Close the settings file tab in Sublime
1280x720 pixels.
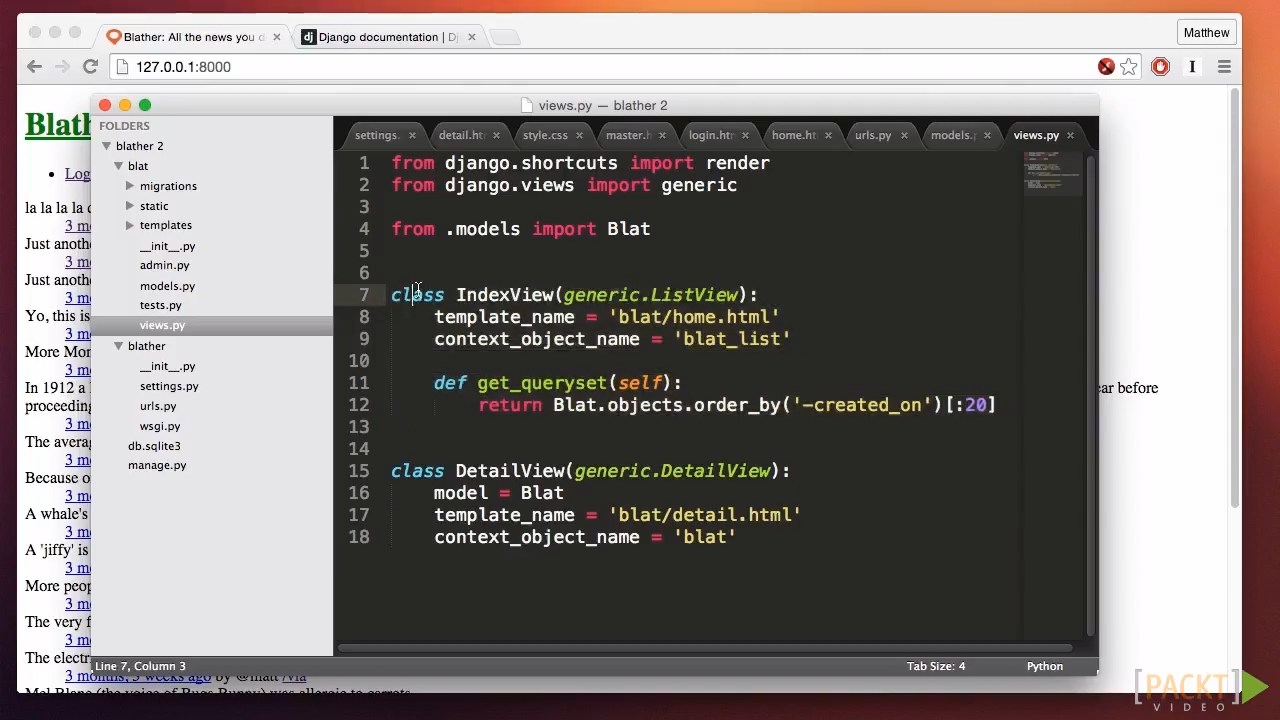pos(412,135)
